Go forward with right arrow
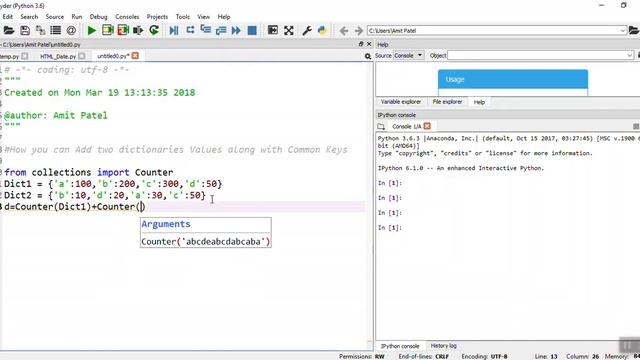The image size is (640, 360). click(x=358, y=31)
